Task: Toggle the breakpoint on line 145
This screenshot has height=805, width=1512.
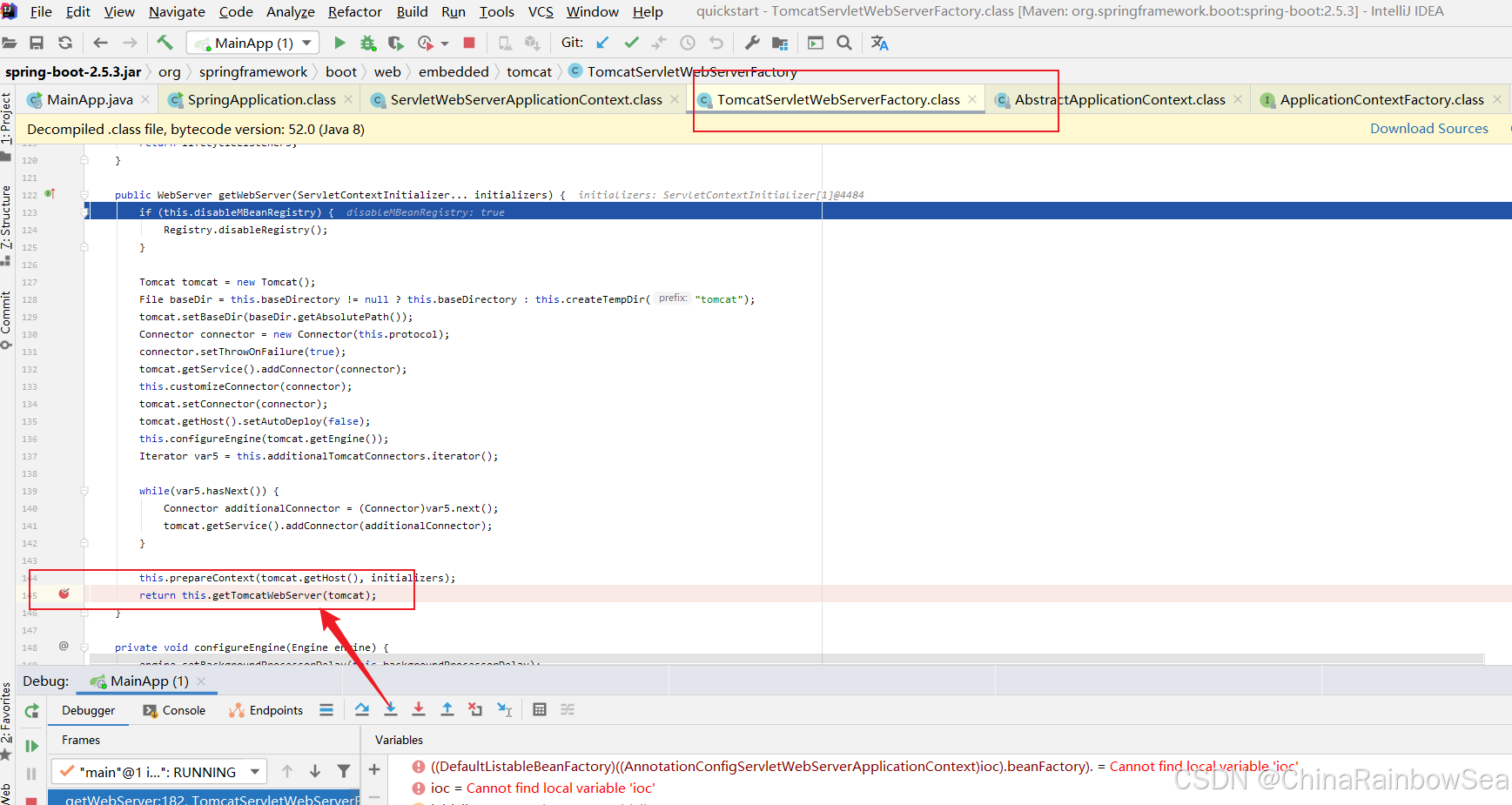Action: point(64,594)
